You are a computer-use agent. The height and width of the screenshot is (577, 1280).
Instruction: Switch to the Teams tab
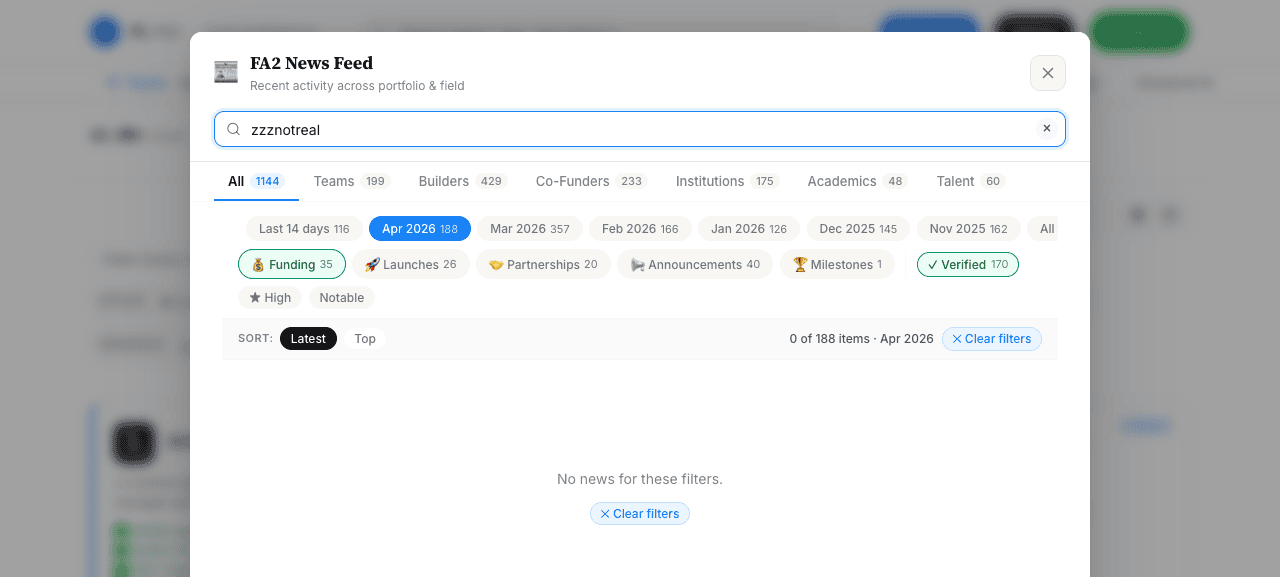pos(349,181)
